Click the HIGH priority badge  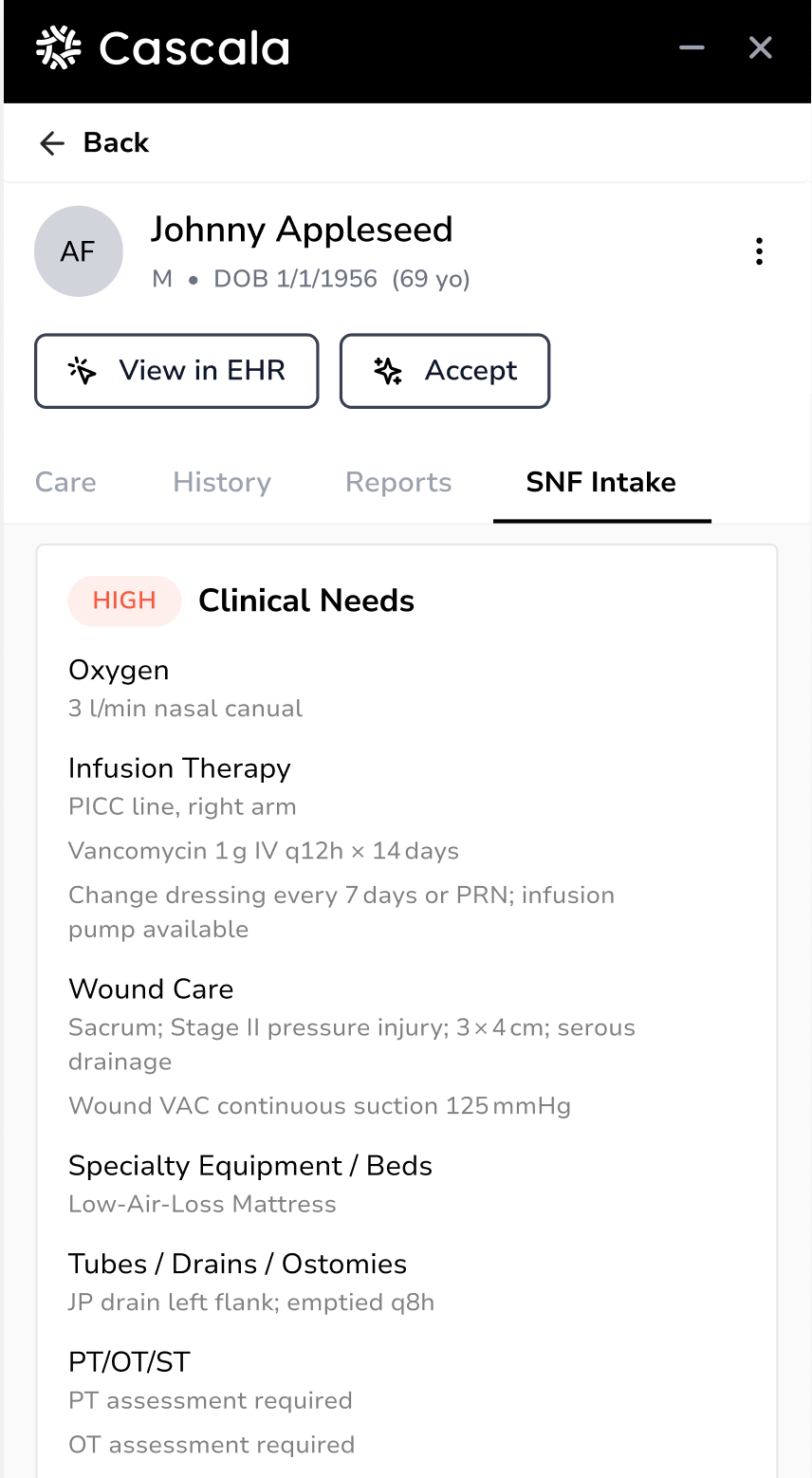click(124, 600)
